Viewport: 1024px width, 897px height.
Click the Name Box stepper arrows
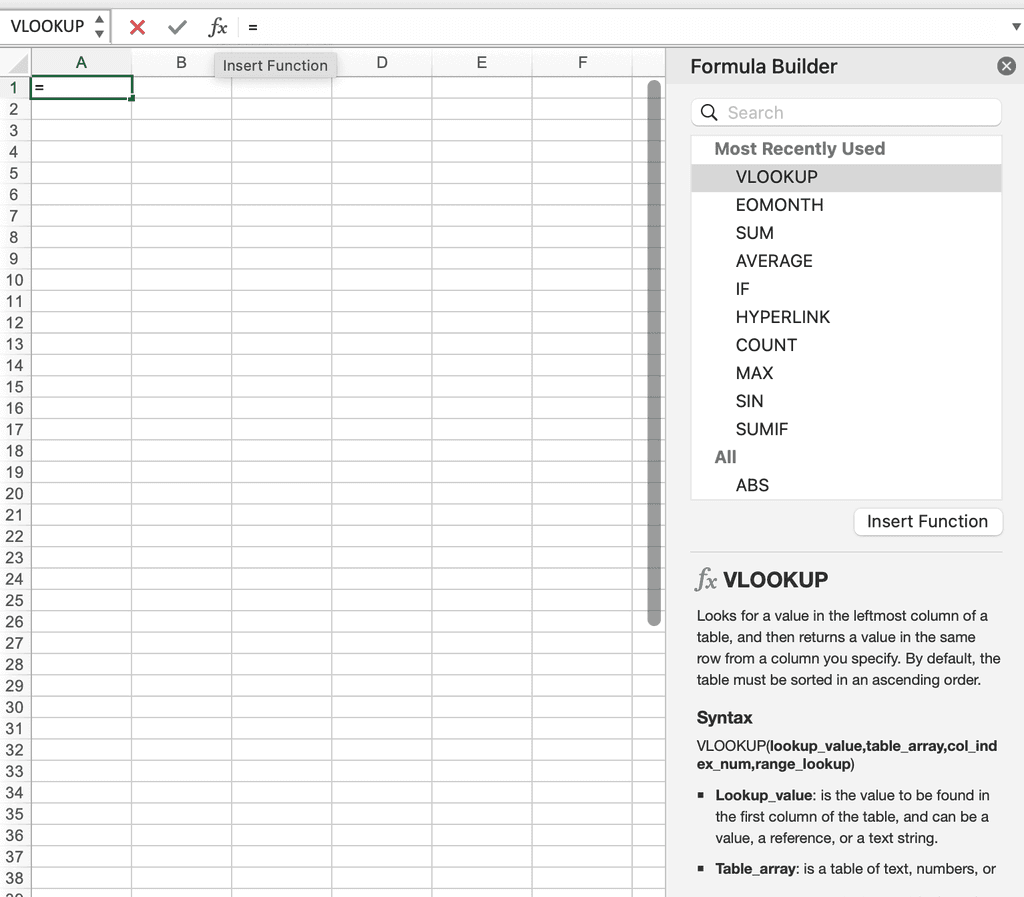point(98,27)
